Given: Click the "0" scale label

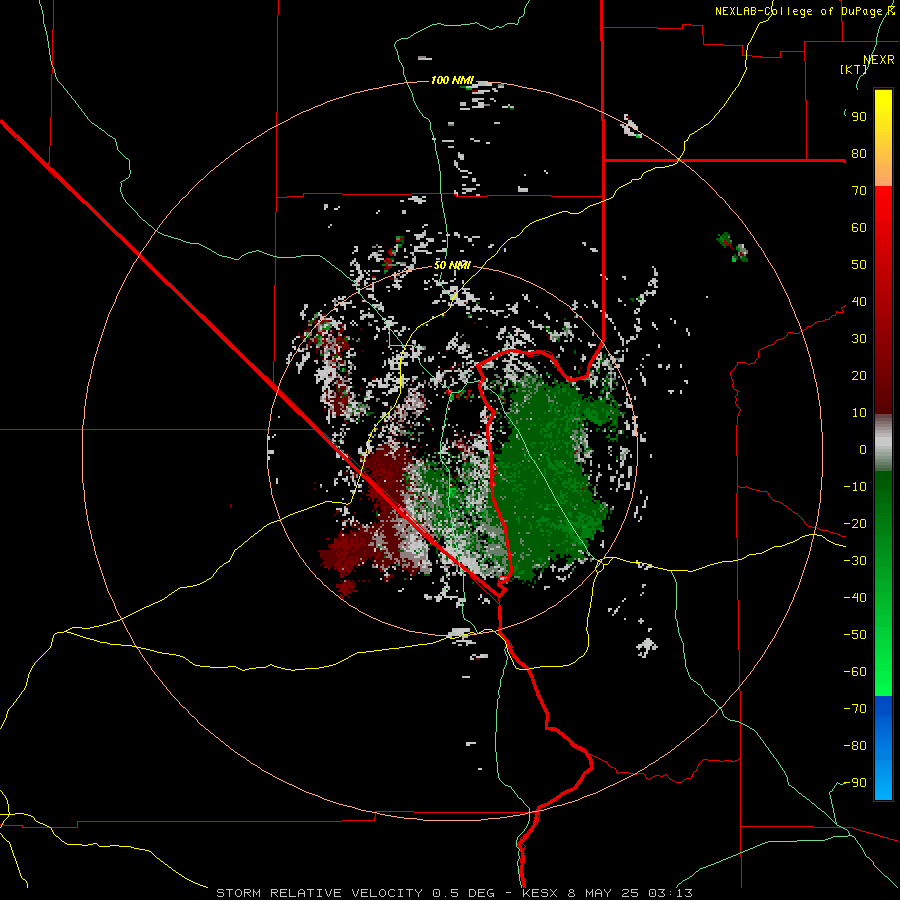Looking at the screenshot, I should point(863,450).
